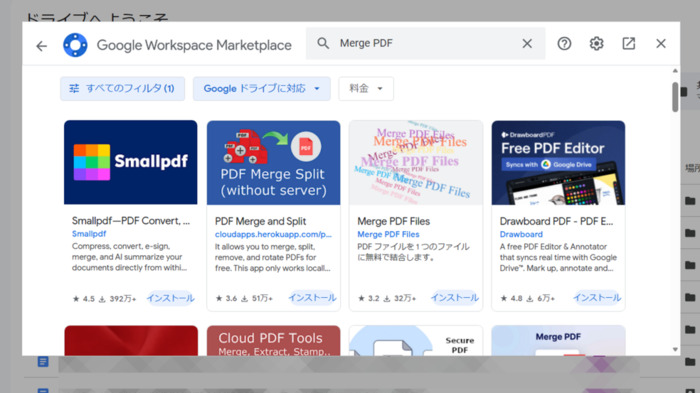Install Smallpdf via インストール button
The image size is (700, 393).
tap(171, 298)
